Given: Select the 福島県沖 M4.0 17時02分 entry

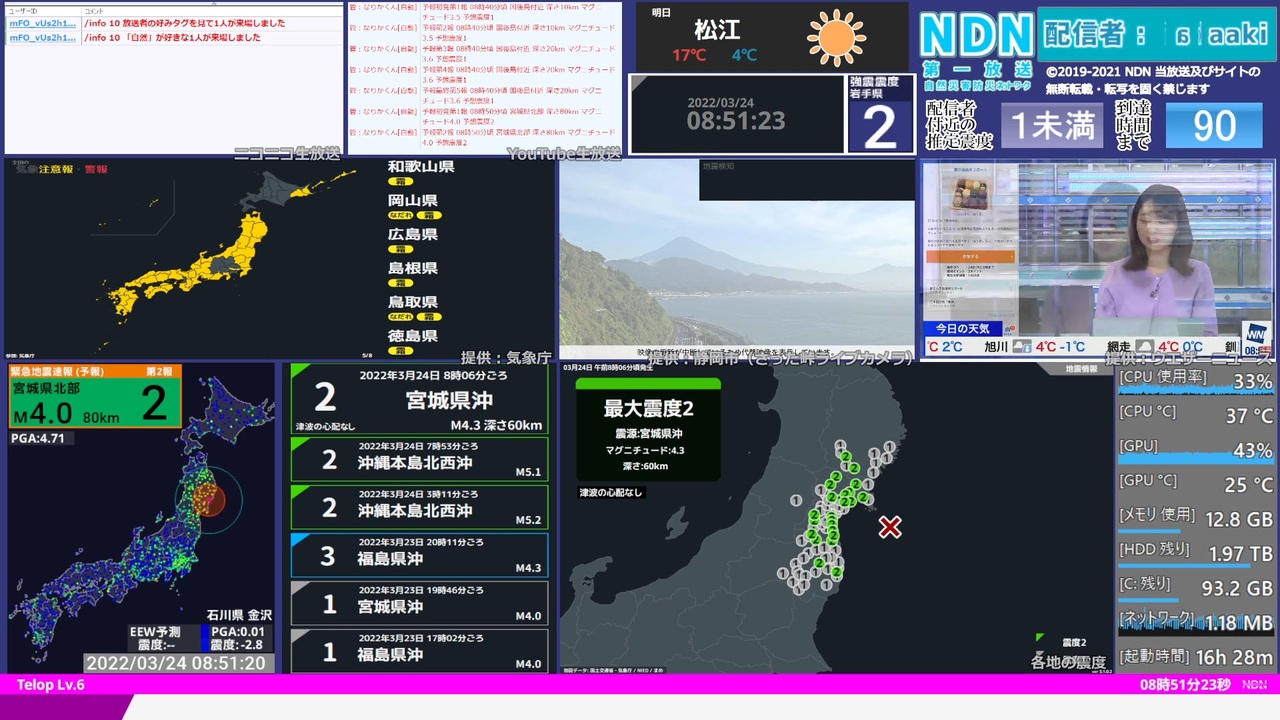Looking at the screenshot, I should pos(419,651).
